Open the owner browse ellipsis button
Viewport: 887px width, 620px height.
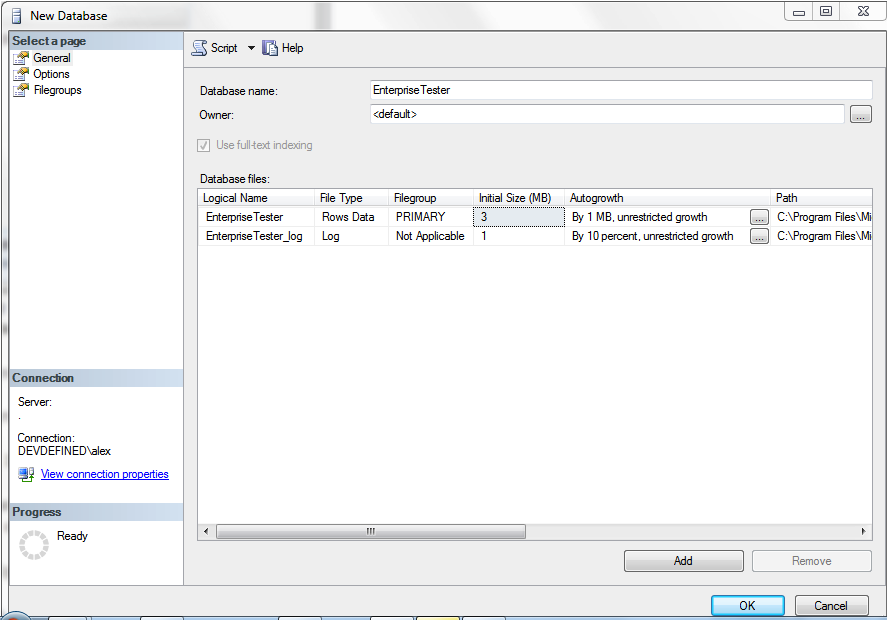[860, 115]
